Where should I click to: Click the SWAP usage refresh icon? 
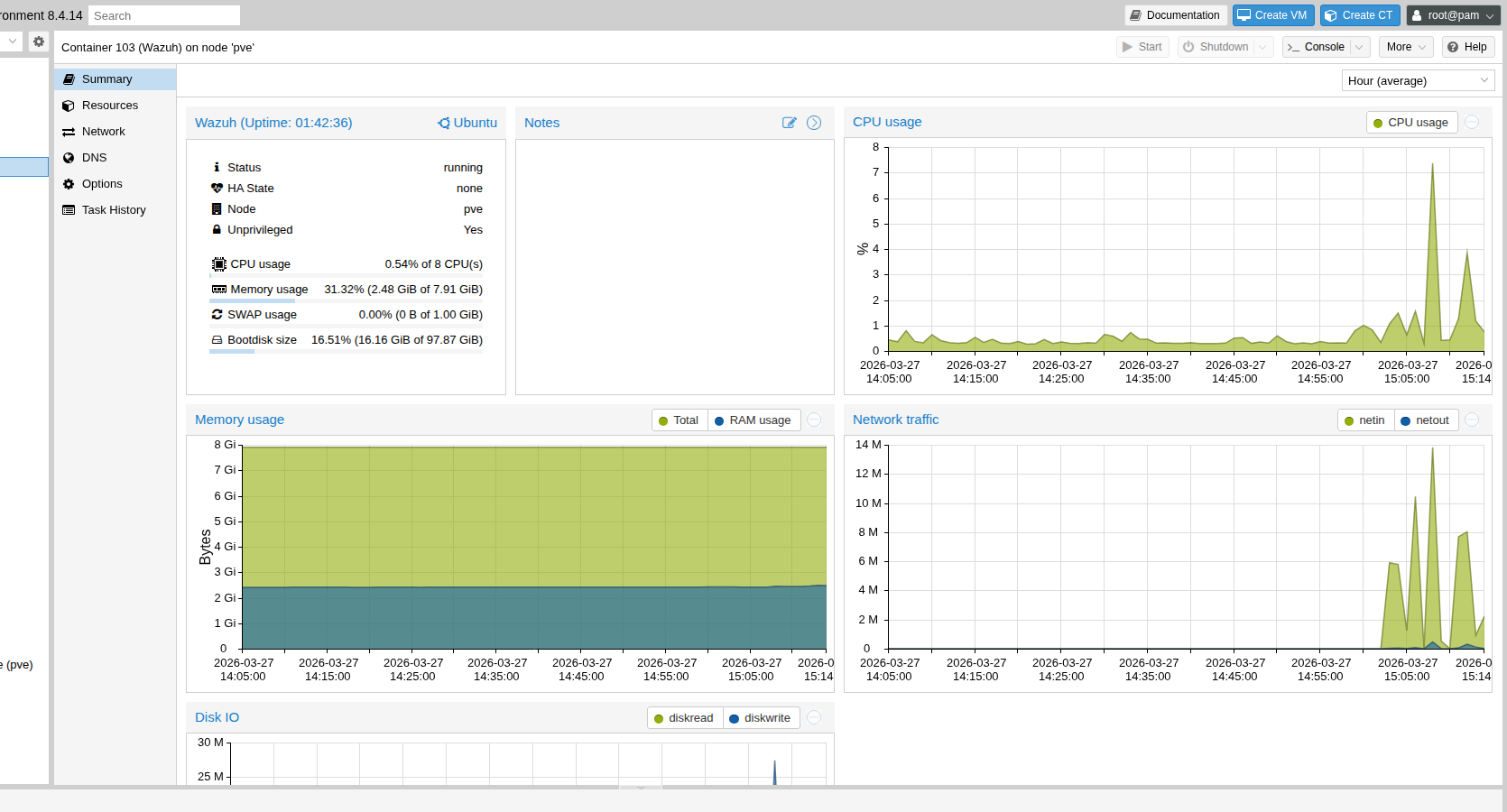[217, 314]
